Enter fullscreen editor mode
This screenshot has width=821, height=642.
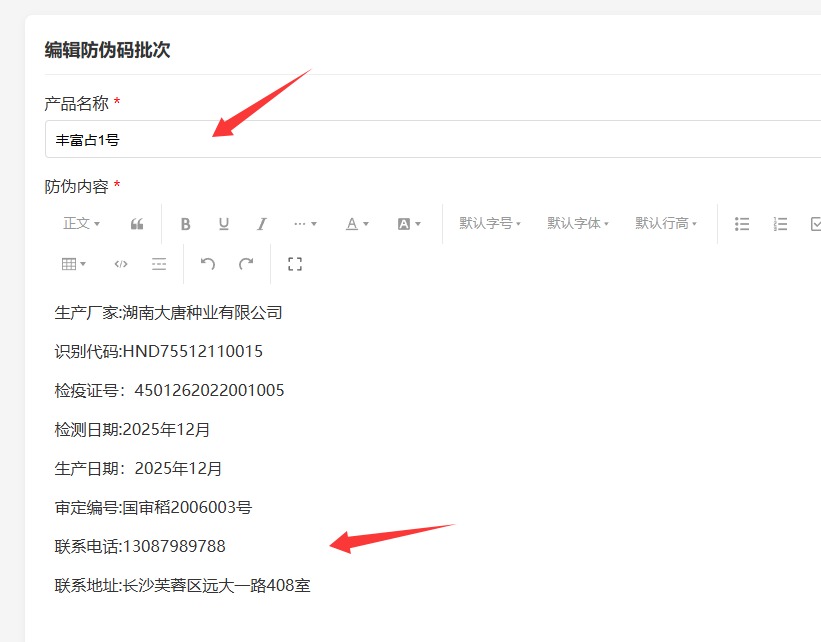pos(295,264)
